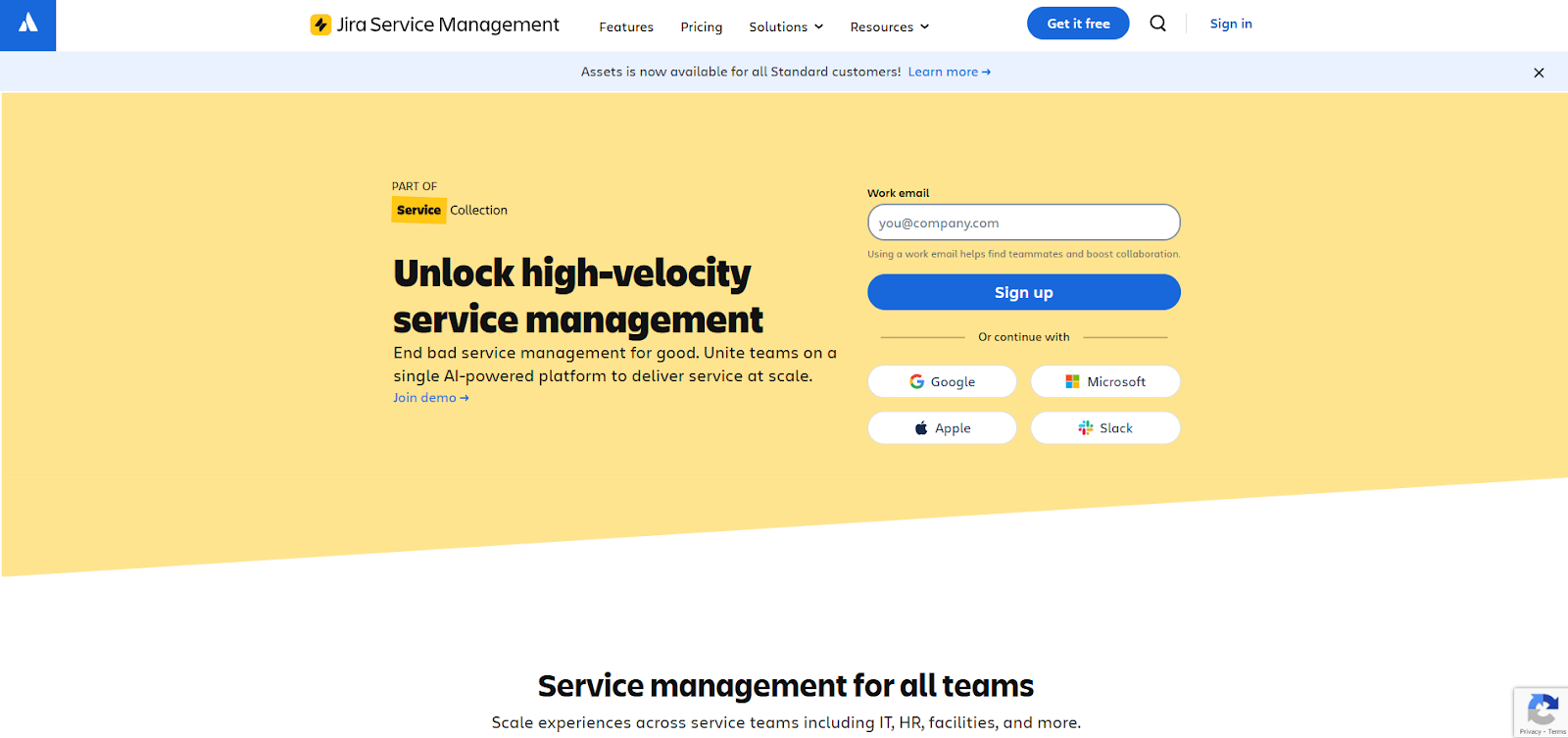The height and width of the screenshot is (738, 1568).
Task: Click the Service Collection badge
Action: (x=450, y=210)
